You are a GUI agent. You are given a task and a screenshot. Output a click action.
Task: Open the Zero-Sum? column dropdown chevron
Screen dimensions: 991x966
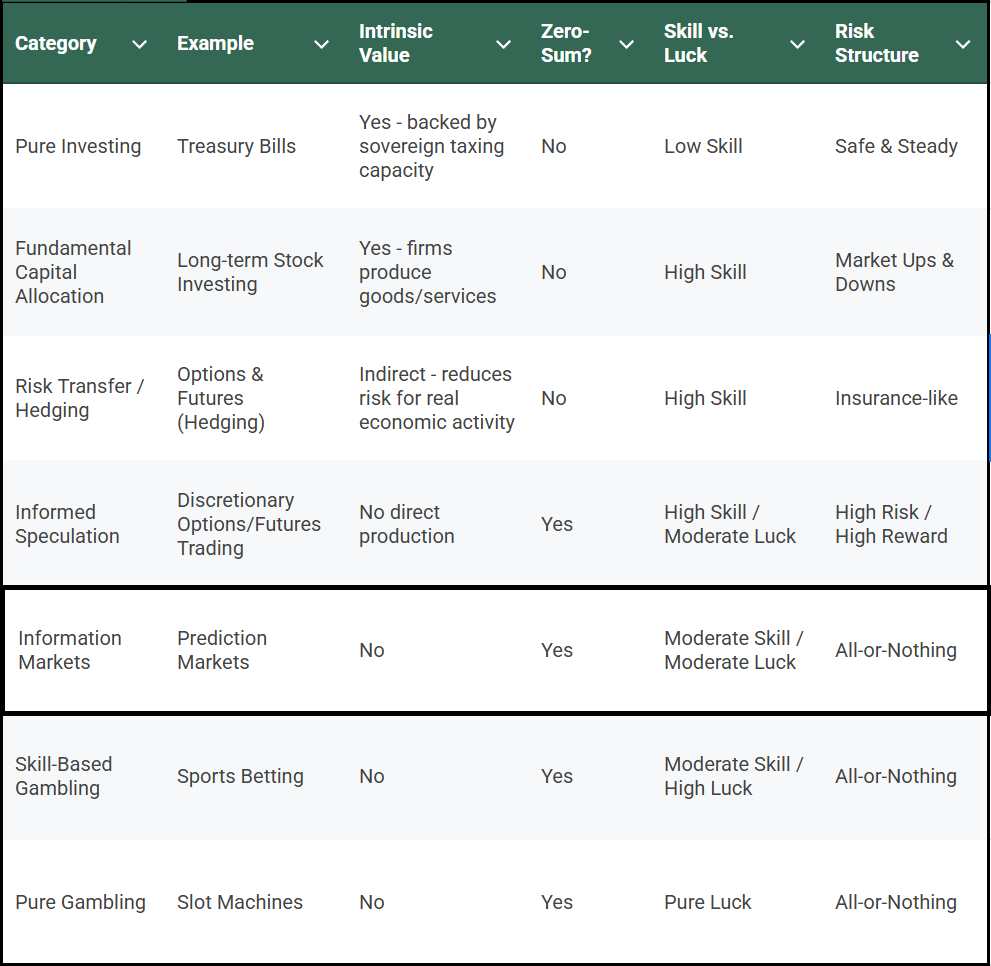click(x=626, y=44)
